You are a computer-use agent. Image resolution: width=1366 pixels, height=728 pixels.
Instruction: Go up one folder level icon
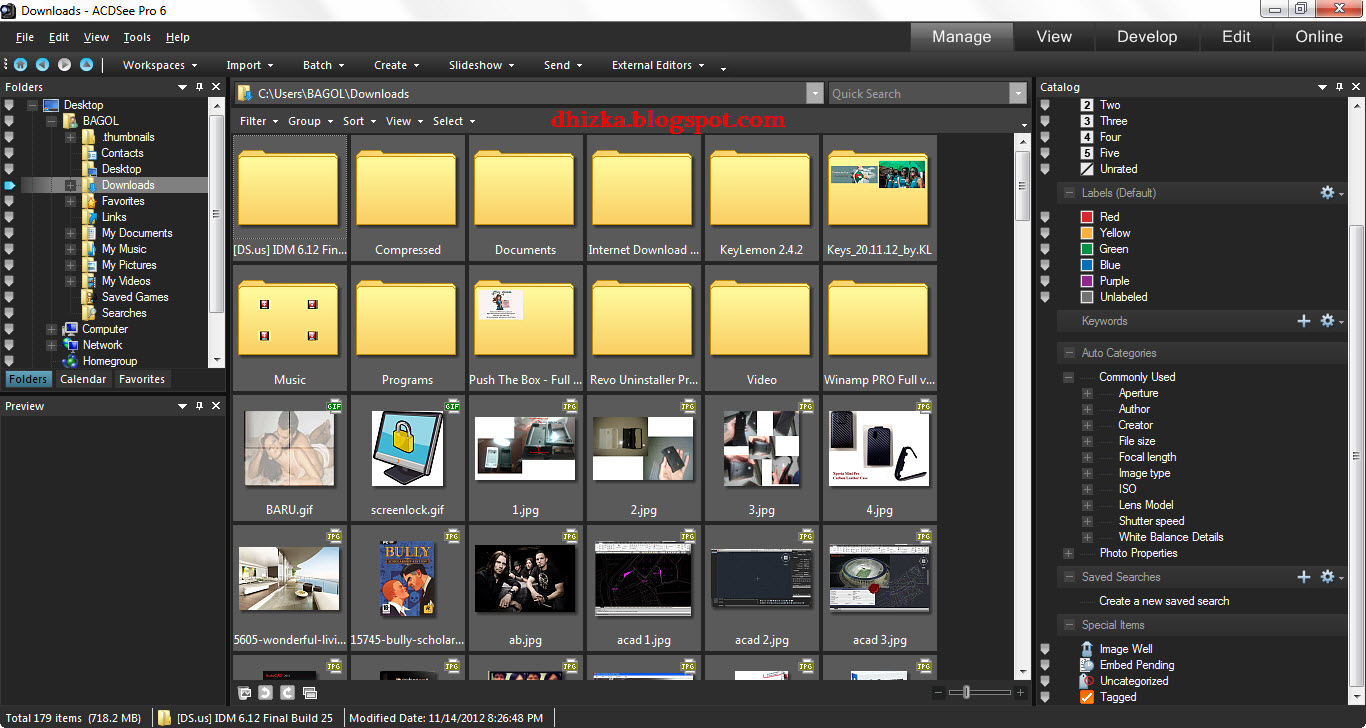86,65
